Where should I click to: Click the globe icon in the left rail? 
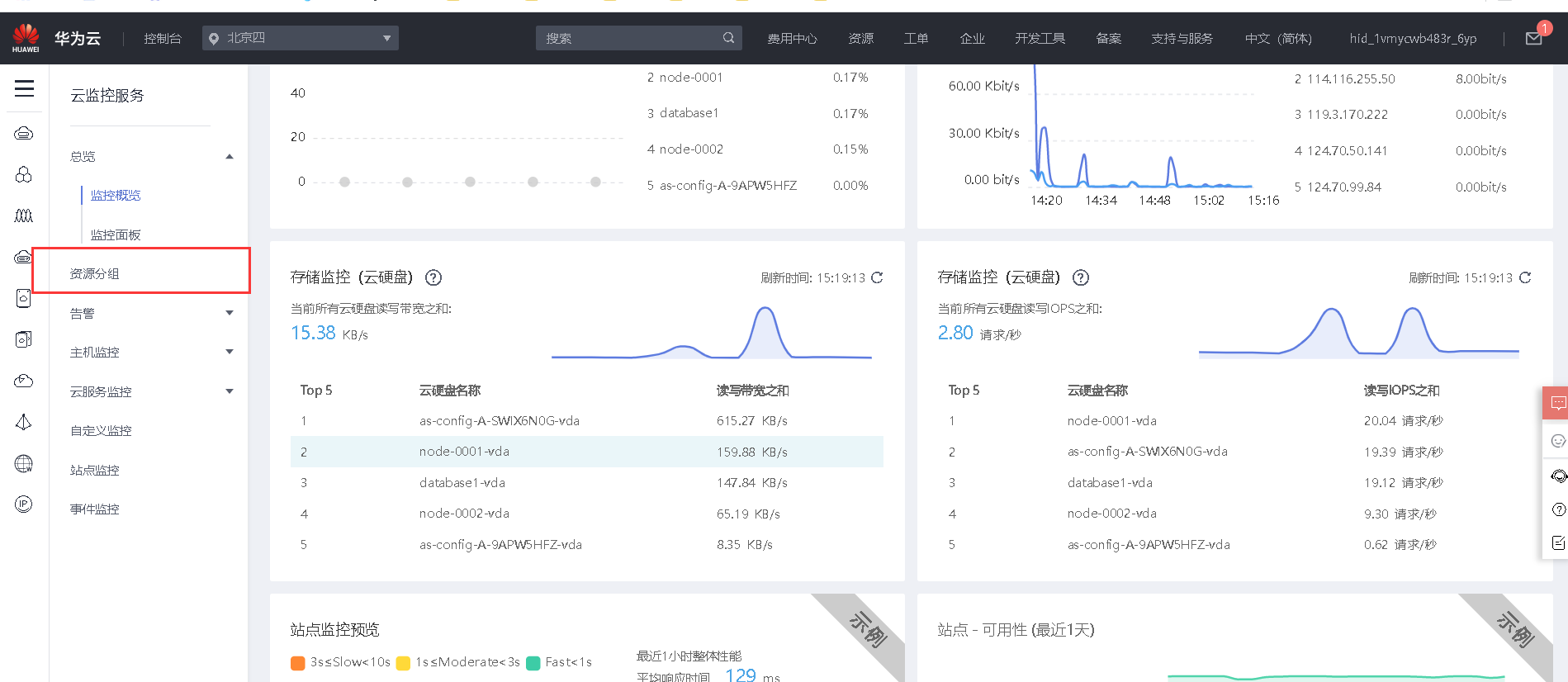click(24, 463)
